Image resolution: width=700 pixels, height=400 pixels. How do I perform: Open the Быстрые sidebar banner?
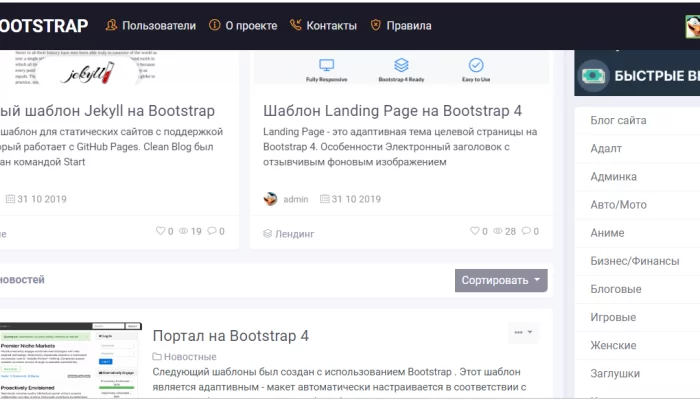[637, 73]
